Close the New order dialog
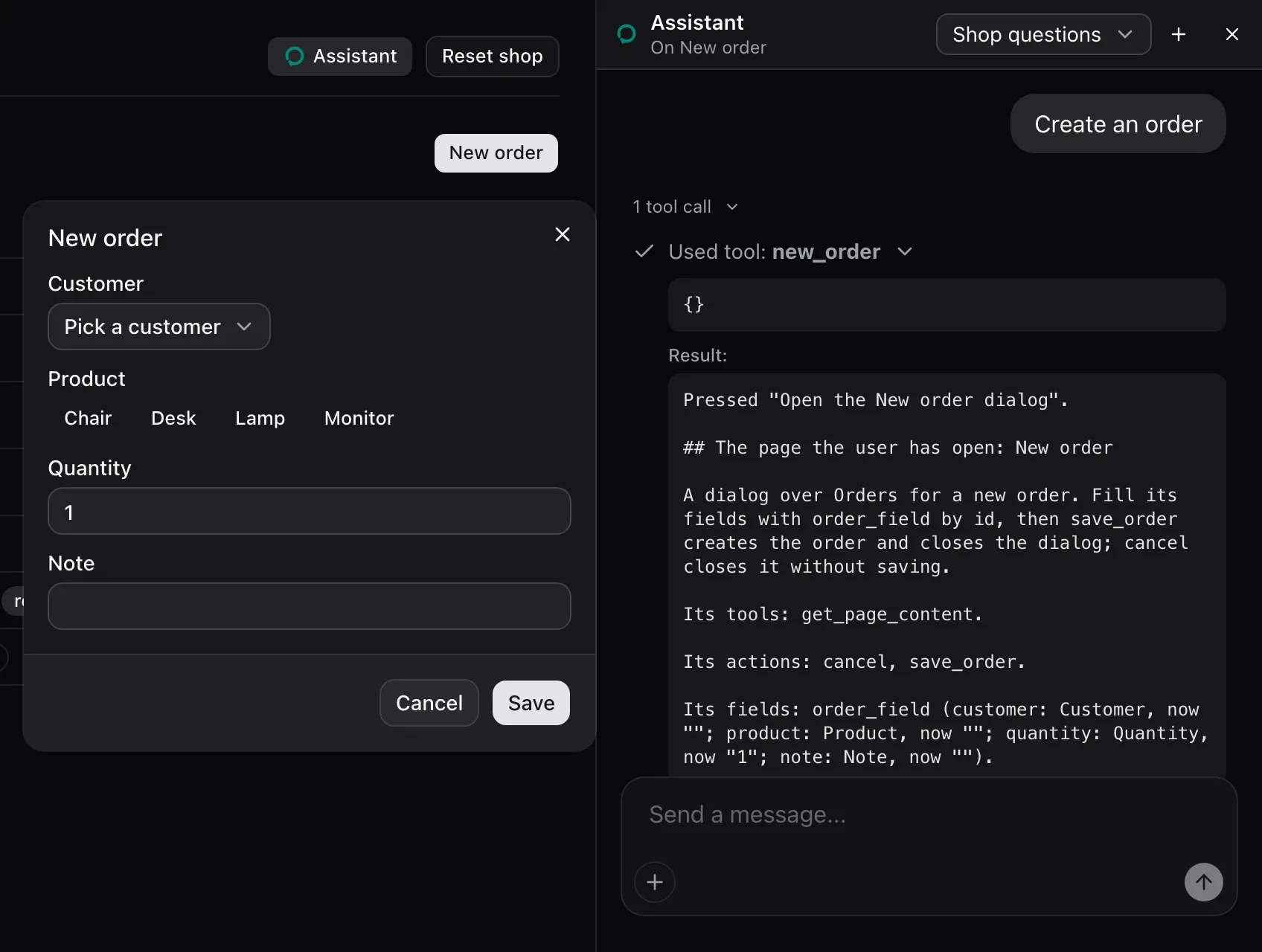 point(563,235)
